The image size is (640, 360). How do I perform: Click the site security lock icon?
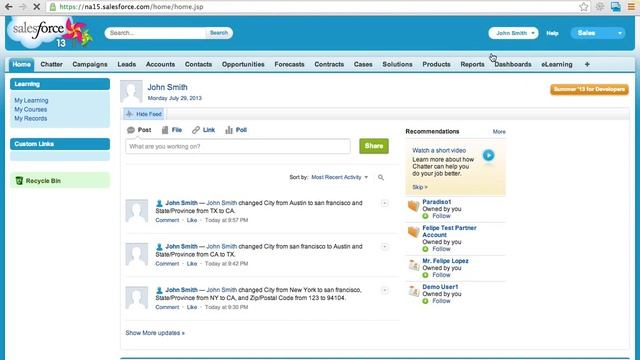click(x=53, y=7)
